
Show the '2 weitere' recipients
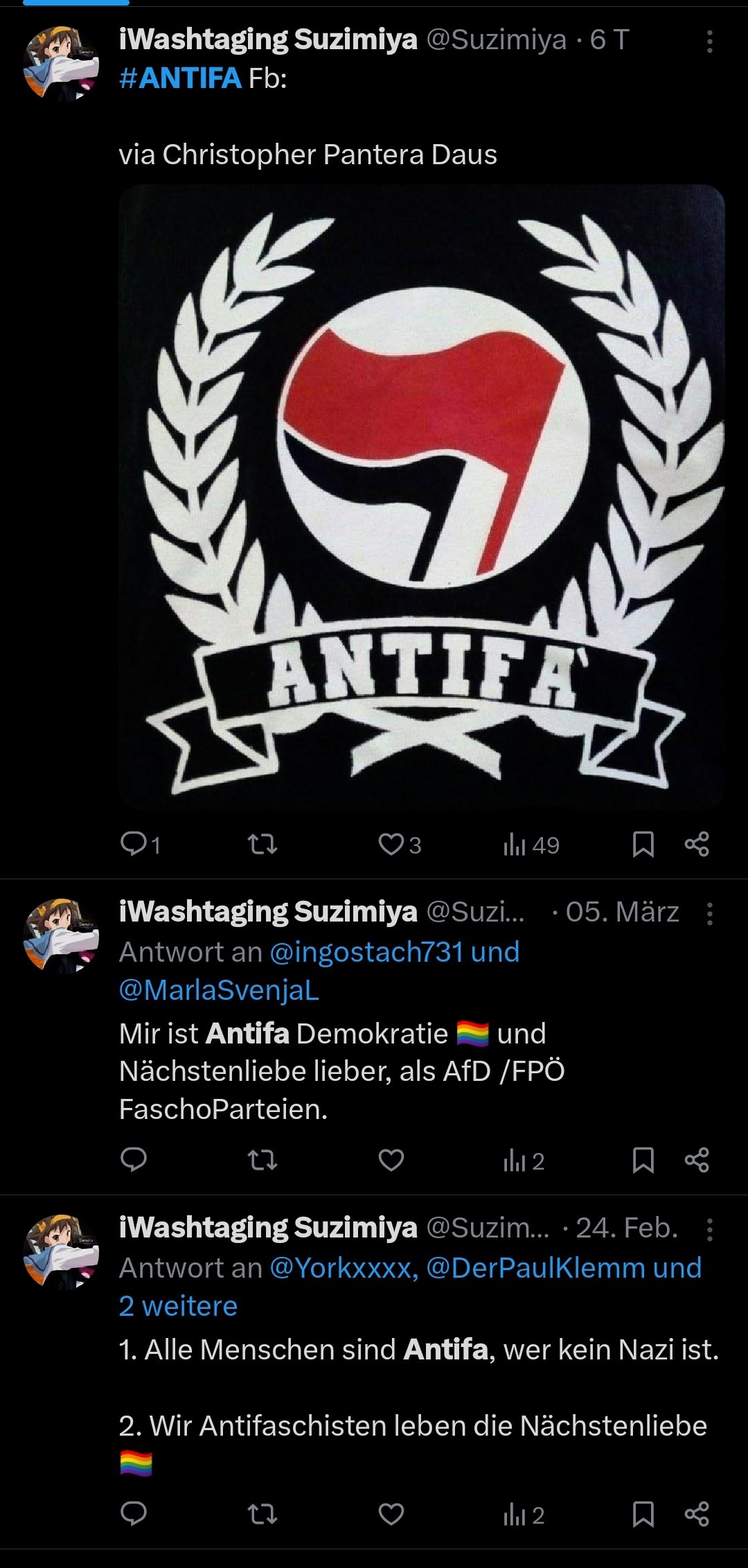(178, 1306)
